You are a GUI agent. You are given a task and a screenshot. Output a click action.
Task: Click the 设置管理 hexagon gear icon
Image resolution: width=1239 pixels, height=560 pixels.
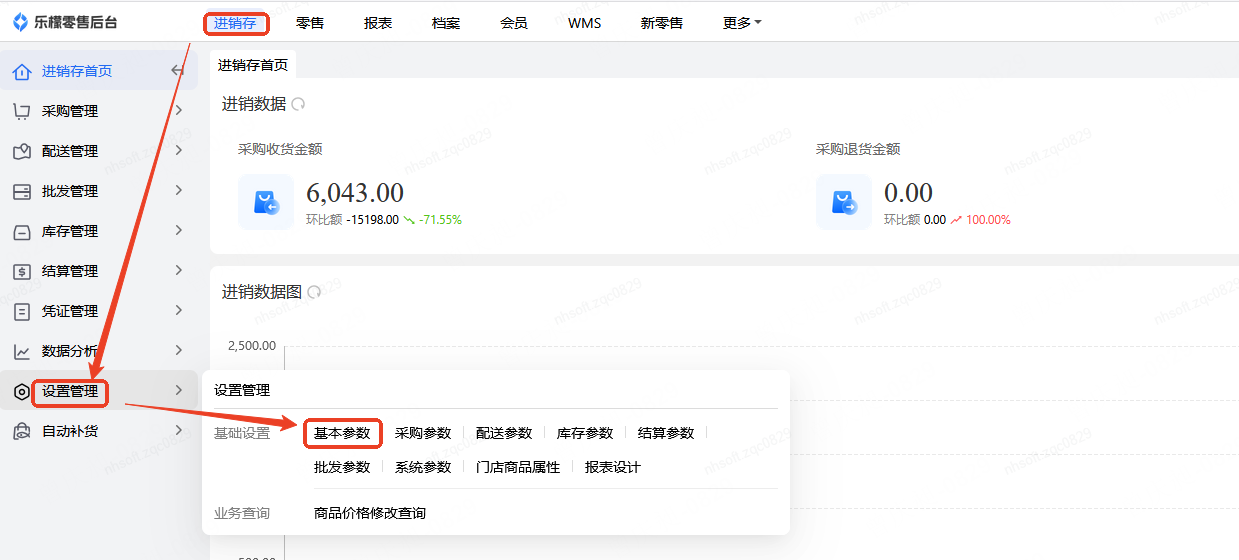[22, 391]
